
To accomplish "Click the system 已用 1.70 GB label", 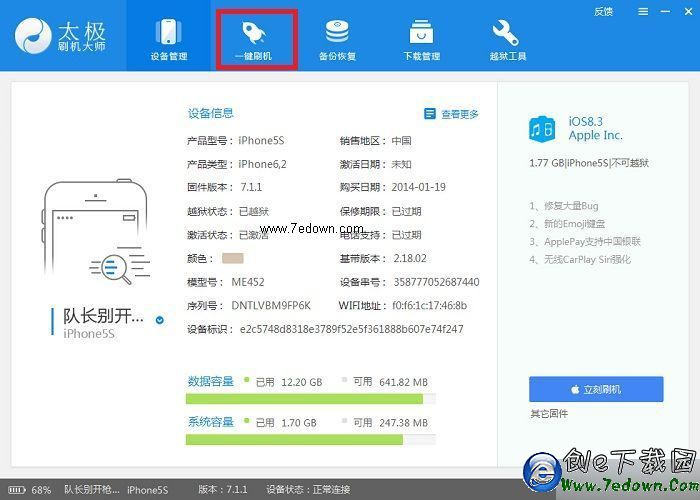I will click(286, 423).
